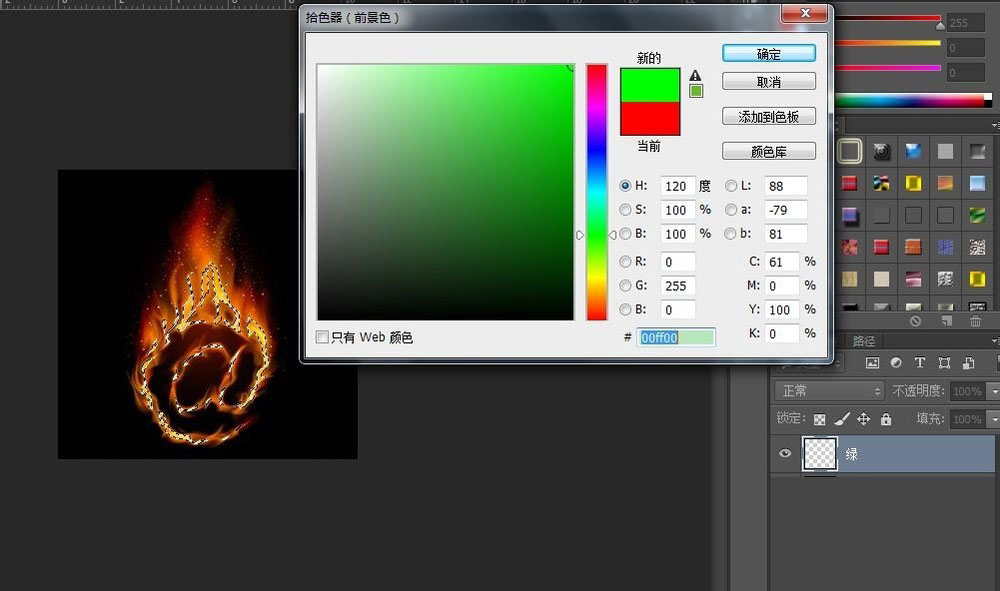
Task: Click the current red color swatch
Action: (x=650, y=118)
